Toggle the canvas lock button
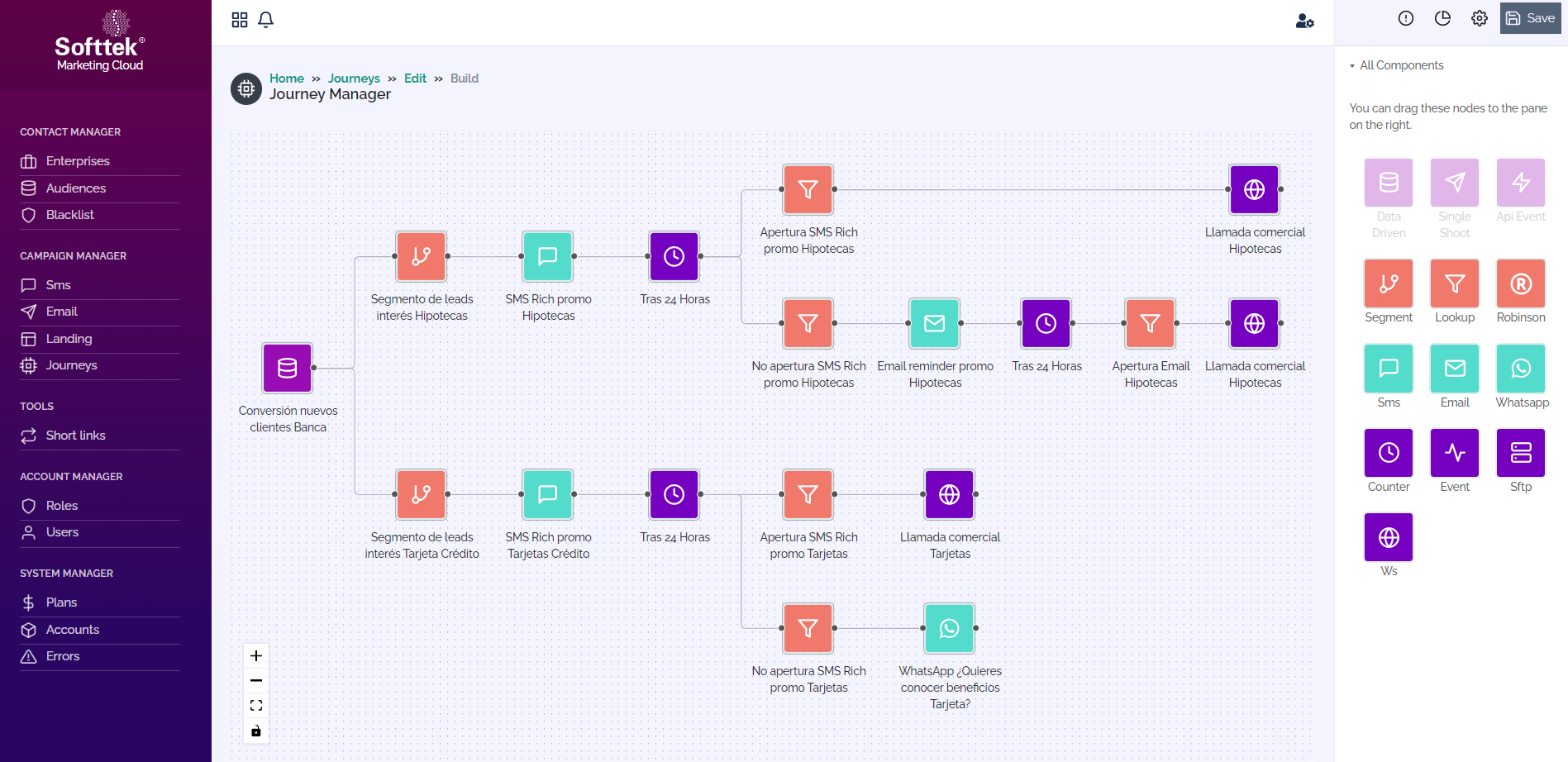This screenshot has width=1568, height=762. pyautogui.click(x=256, y=731)
